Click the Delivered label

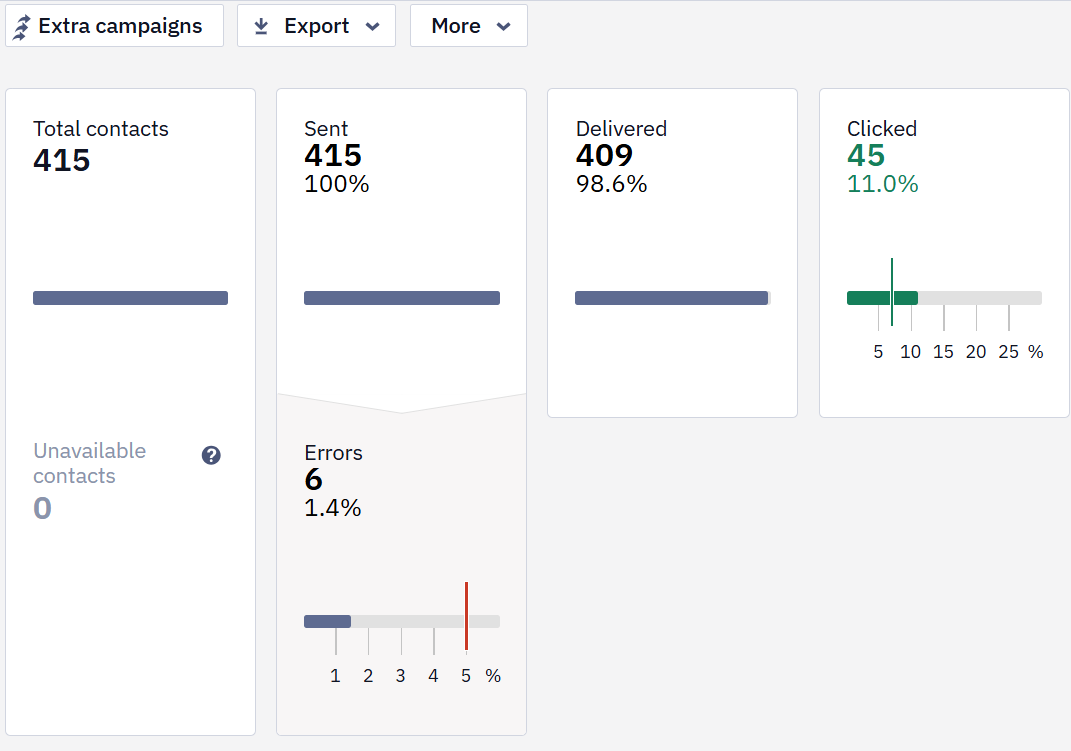pyautogui.click(x=621, y=128)
